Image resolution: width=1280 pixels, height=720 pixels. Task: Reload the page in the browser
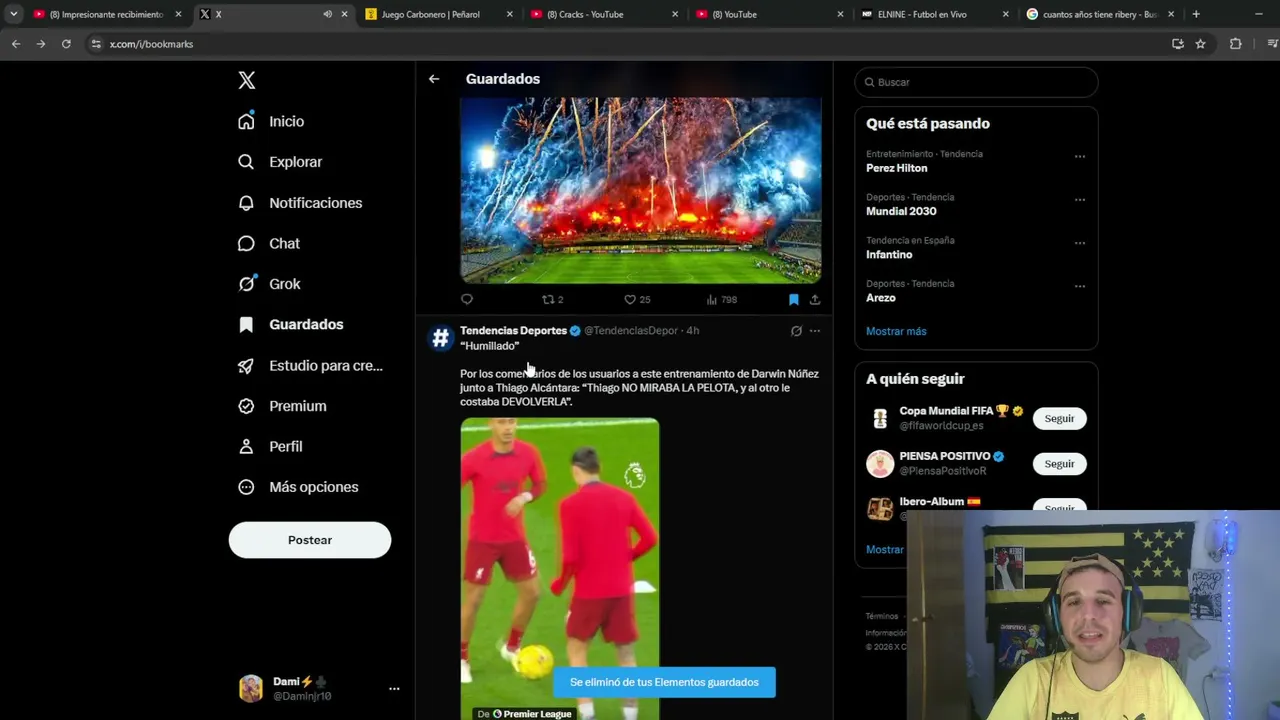click(66, 44)
